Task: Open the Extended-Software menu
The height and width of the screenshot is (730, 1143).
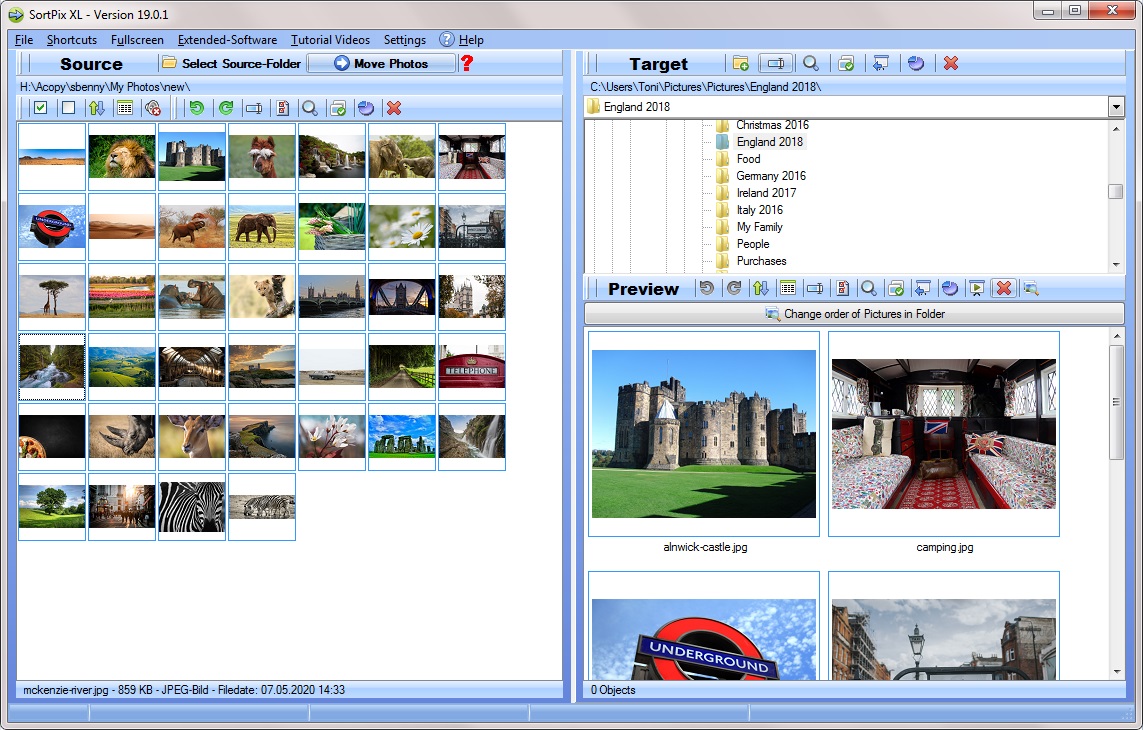Action: tap(227, 40)
